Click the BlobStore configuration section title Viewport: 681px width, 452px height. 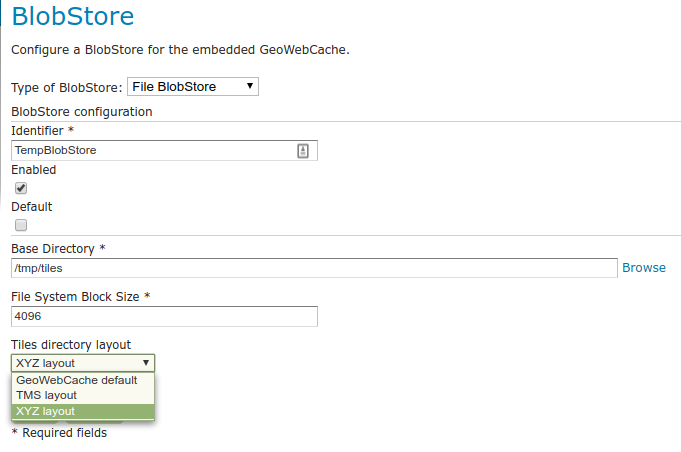[x=82, y=112]
